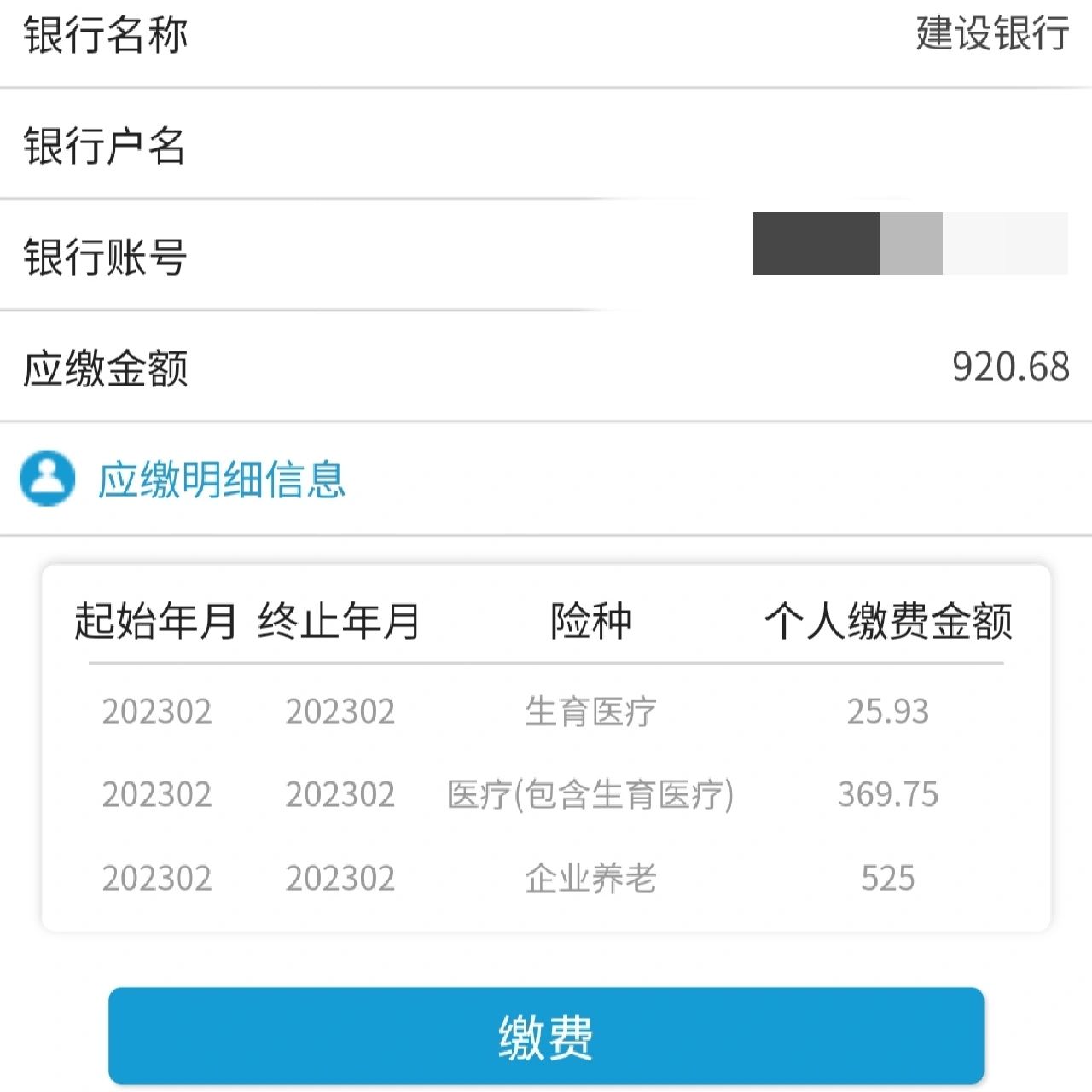Click the 应缴金额 920.68 amount
1092x1092 pixels.
tap(1010, 367)
